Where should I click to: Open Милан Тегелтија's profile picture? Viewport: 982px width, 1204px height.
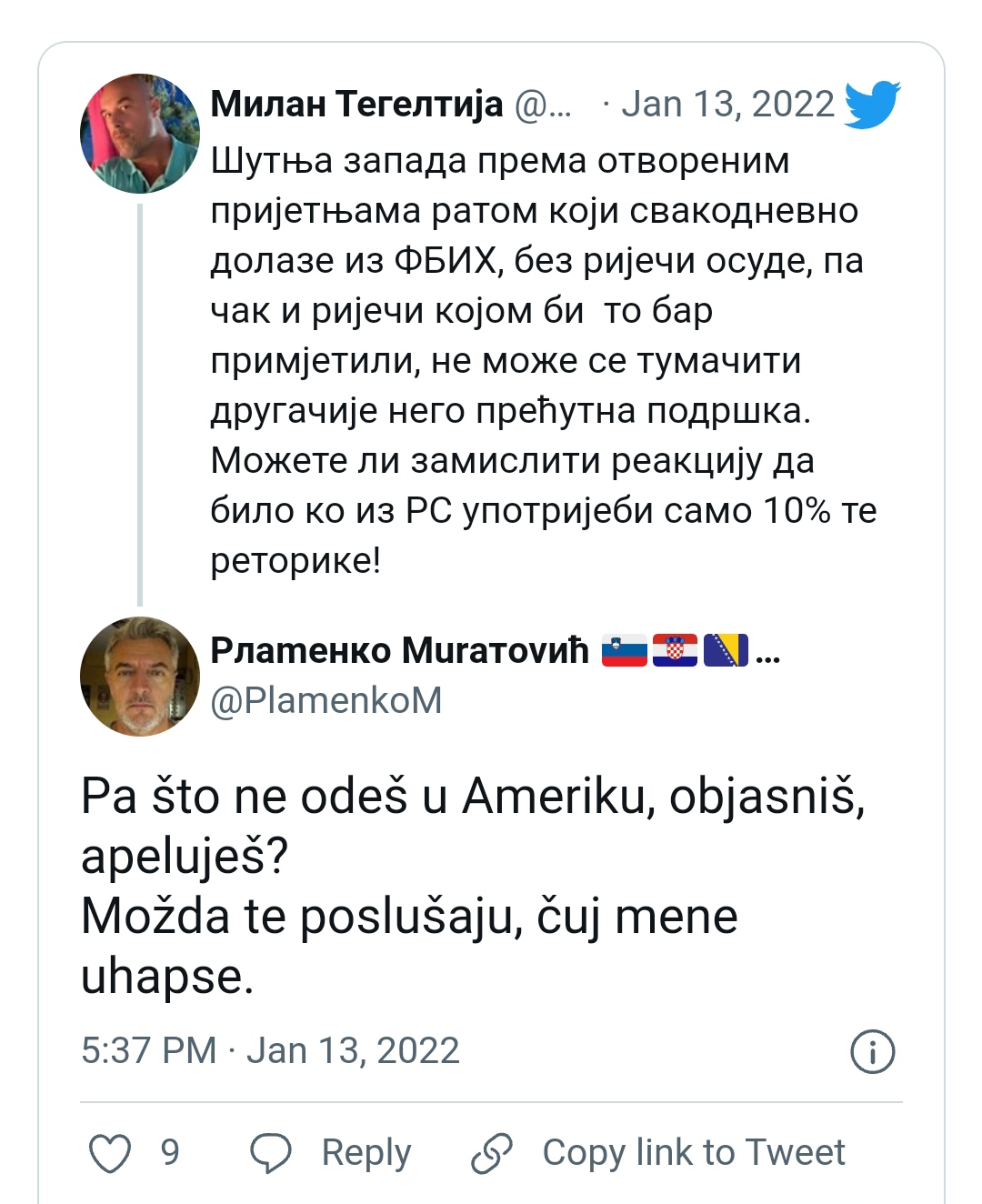click(x=140, y=134)
